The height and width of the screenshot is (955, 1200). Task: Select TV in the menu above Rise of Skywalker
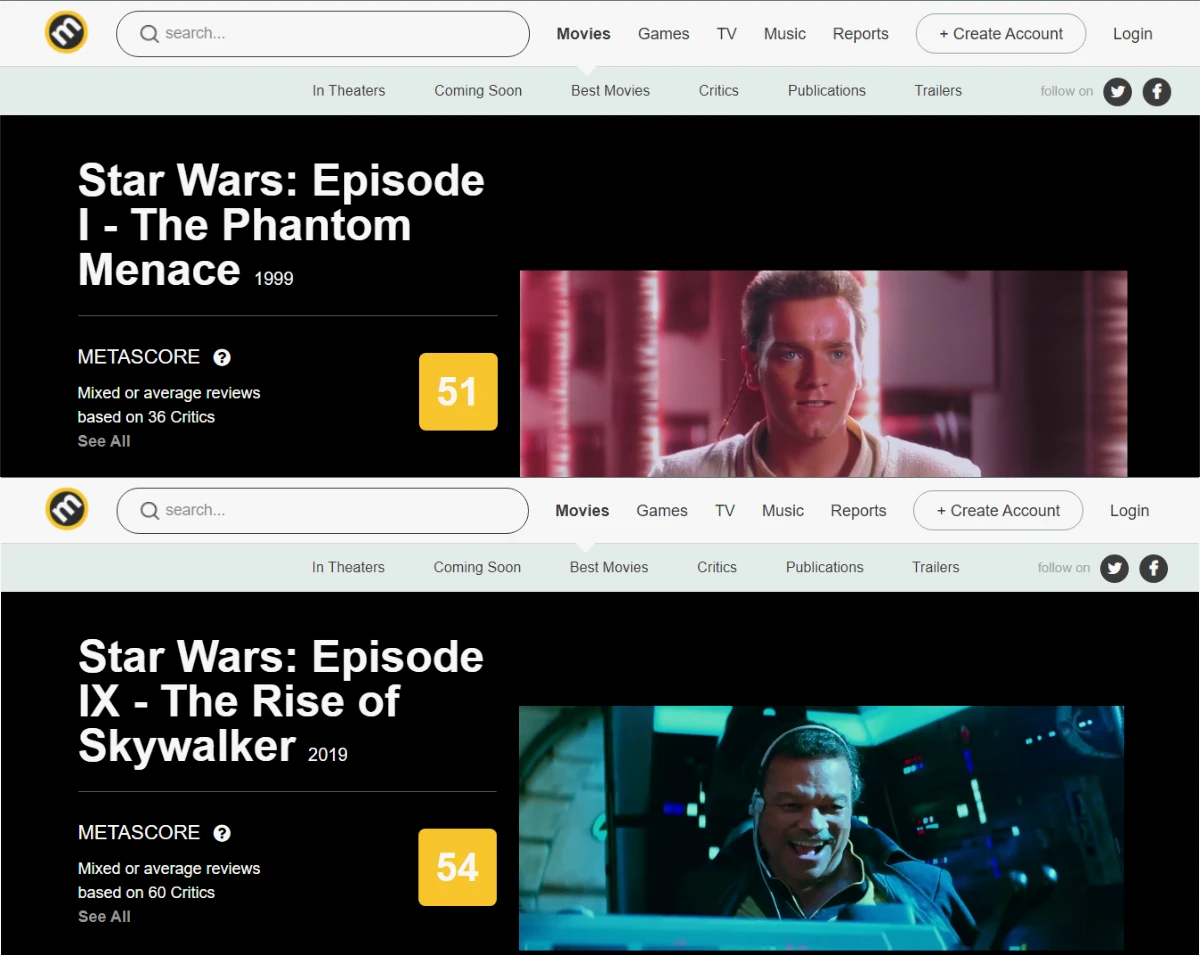coord(725,511)
